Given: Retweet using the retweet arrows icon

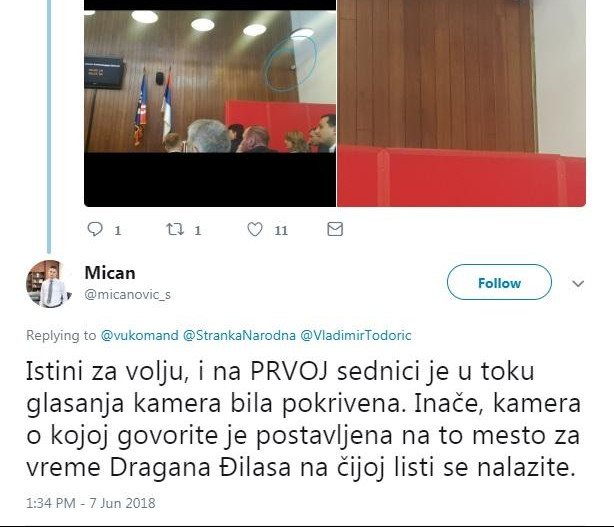Looking at the screenshot, I should 175,229.
